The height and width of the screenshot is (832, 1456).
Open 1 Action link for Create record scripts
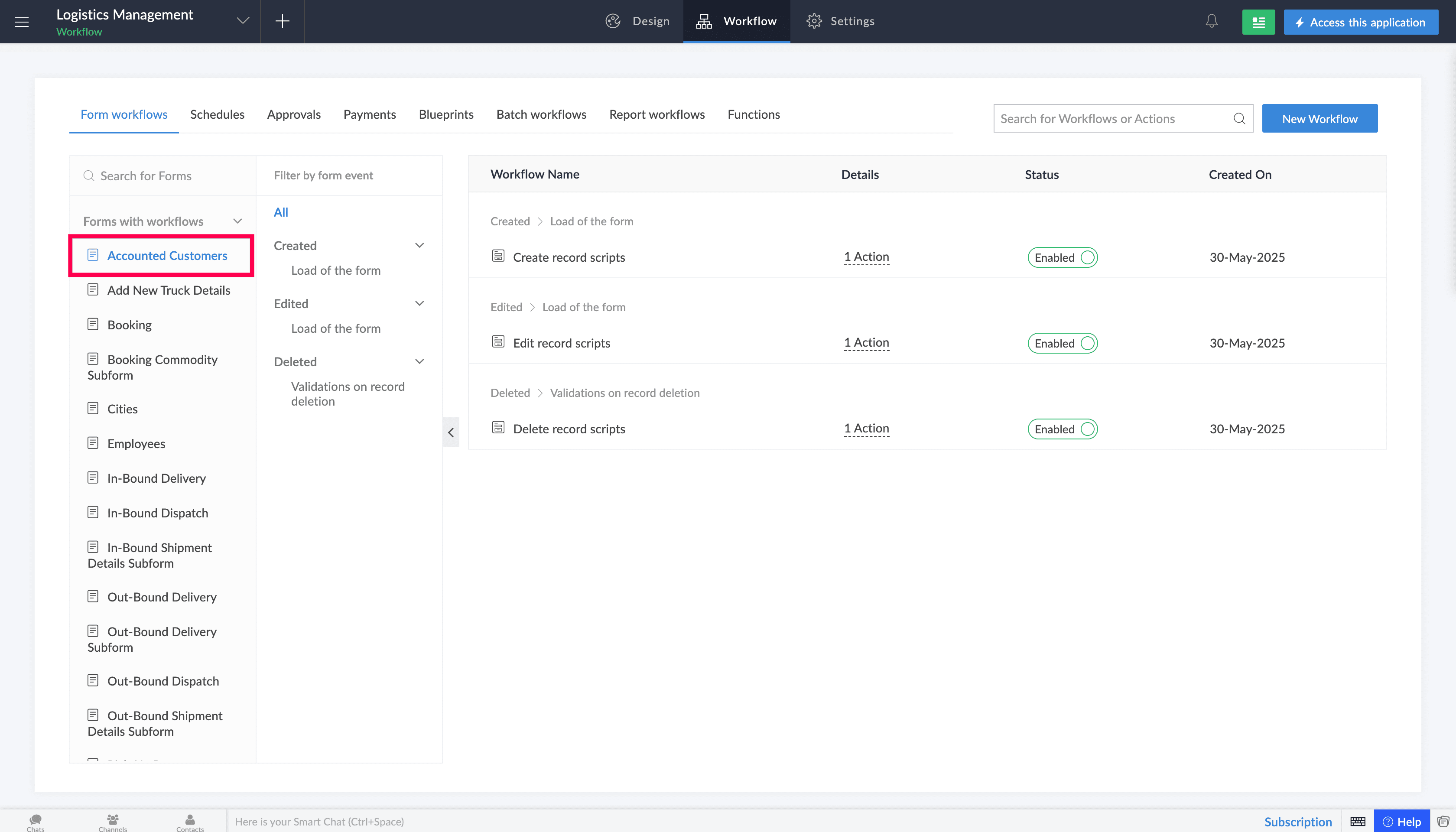866,257
